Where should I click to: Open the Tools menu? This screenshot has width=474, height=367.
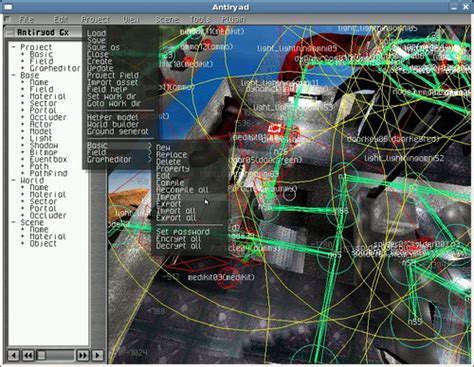coord(200,19)
